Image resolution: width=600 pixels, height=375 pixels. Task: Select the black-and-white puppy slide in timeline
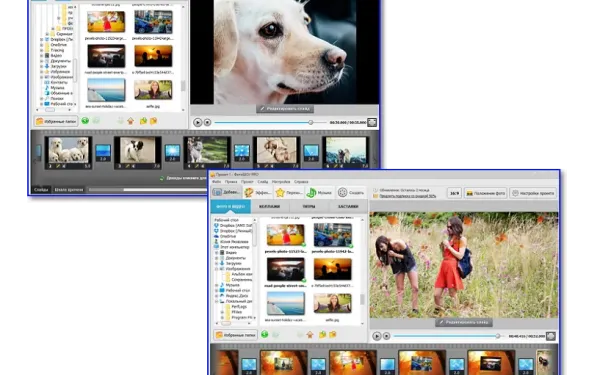[138, 153]
